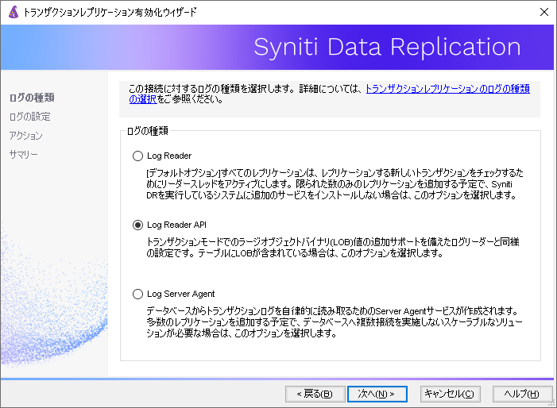Select the アクション step in sidebar
557x408 pixels.
26,135
